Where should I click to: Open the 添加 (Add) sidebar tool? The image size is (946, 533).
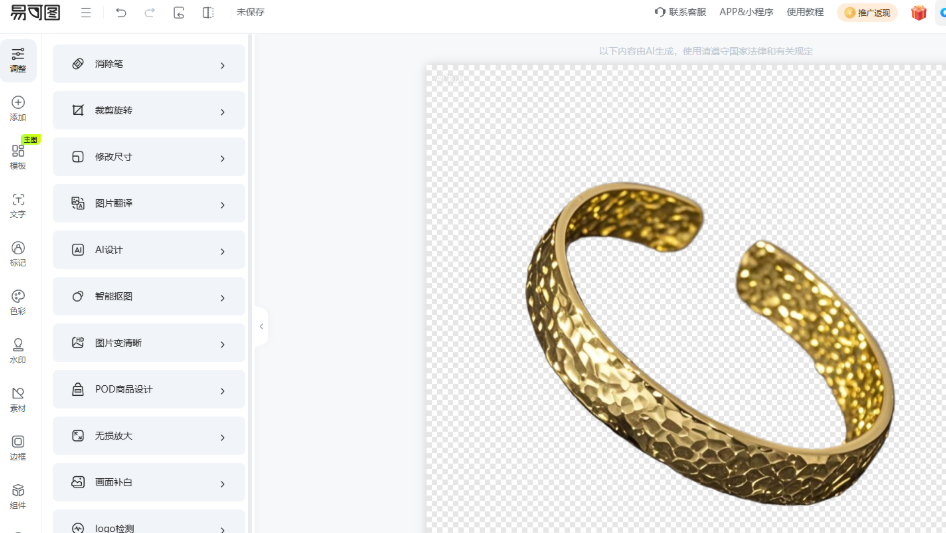(18, 108)
